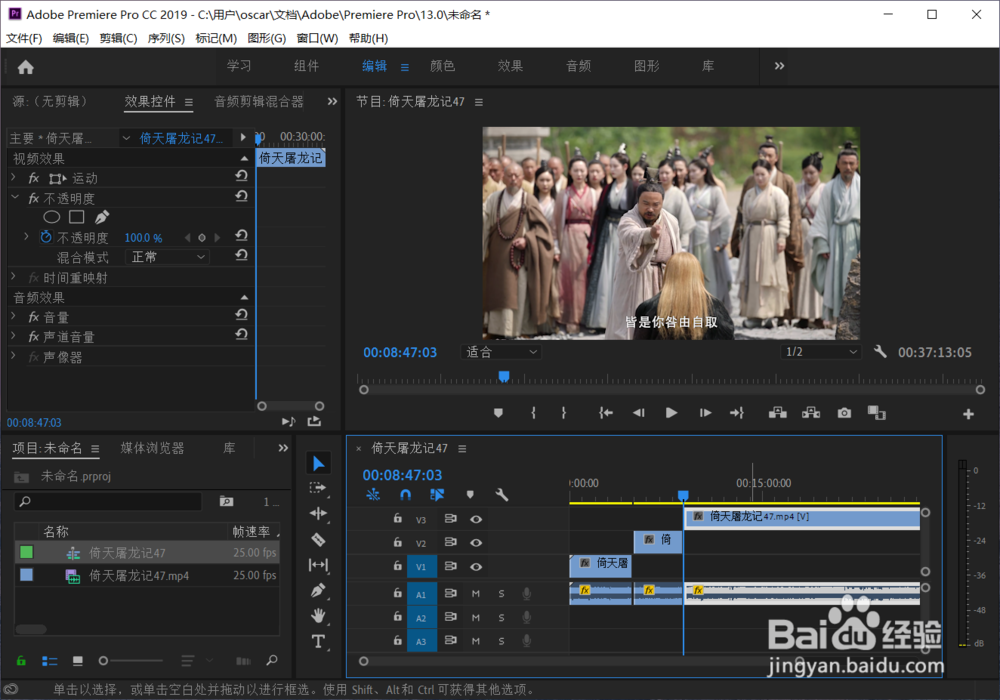Solo audio track A2
Screen dimensions: 1000x700
[501, 618]
